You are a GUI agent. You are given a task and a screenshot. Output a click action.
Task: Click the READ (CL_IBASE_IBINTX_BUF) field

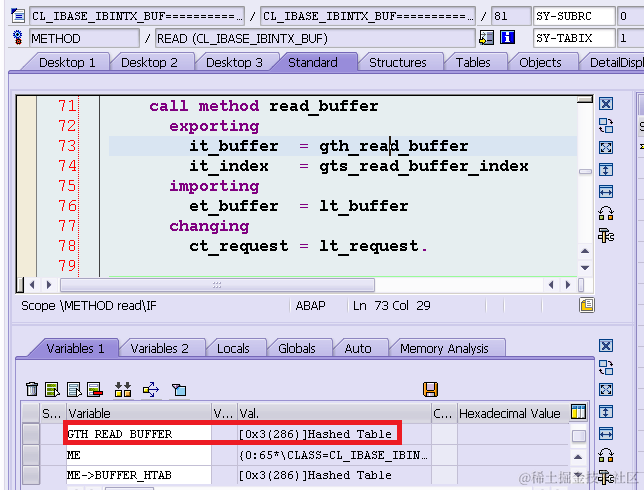coord(315,38)
